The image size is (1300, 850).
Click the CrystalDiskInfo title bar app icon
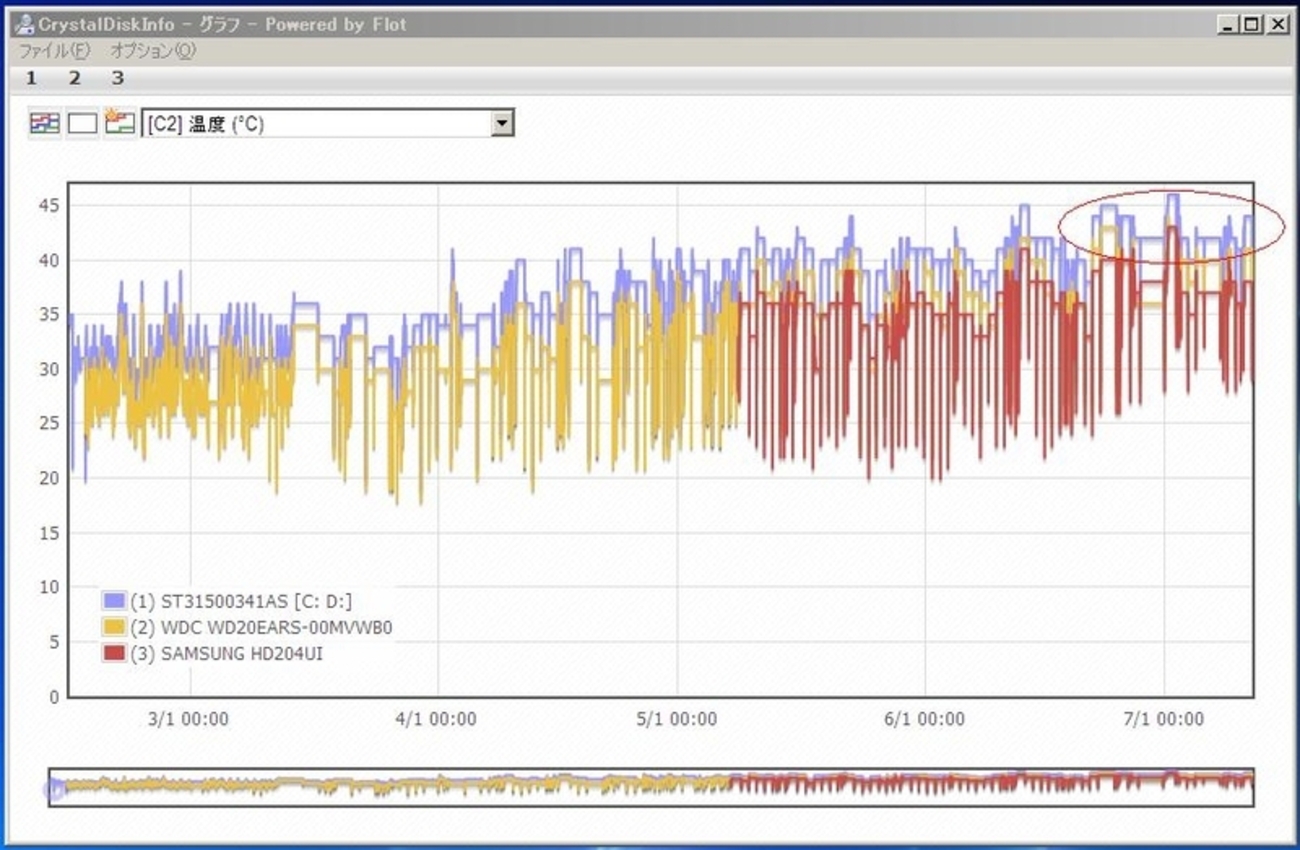[x=25, y=24]
